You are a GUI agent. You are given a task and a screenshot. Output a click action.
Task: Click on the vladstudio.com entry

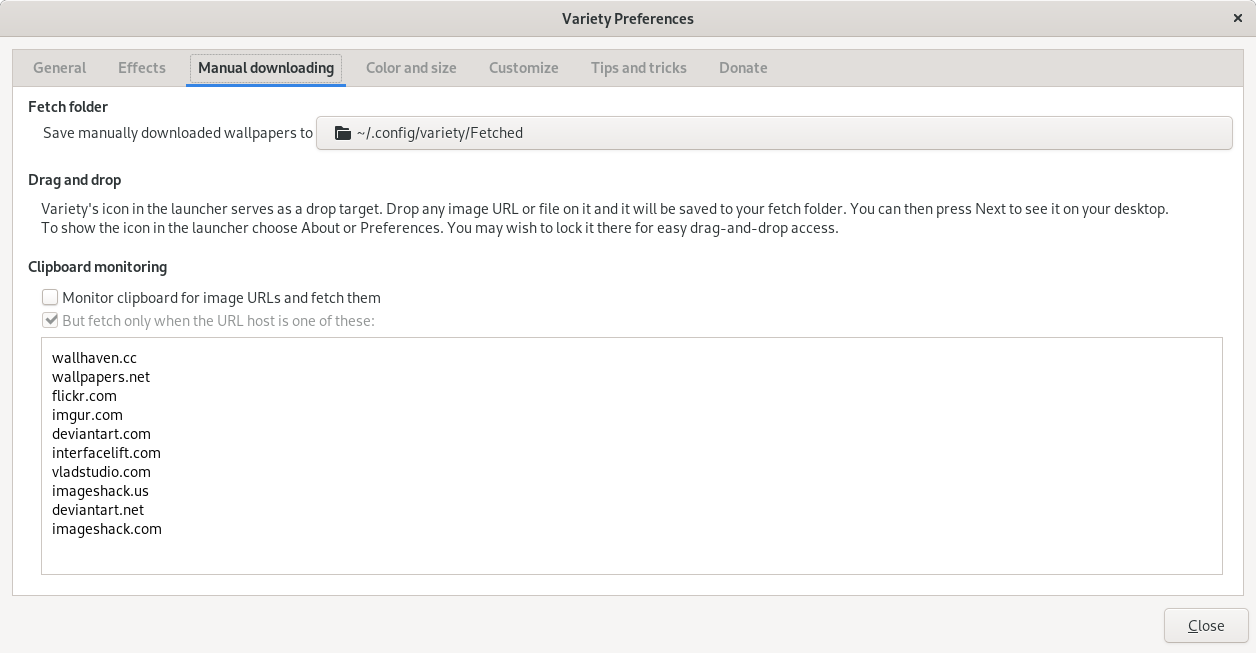(x=101, y=472)
